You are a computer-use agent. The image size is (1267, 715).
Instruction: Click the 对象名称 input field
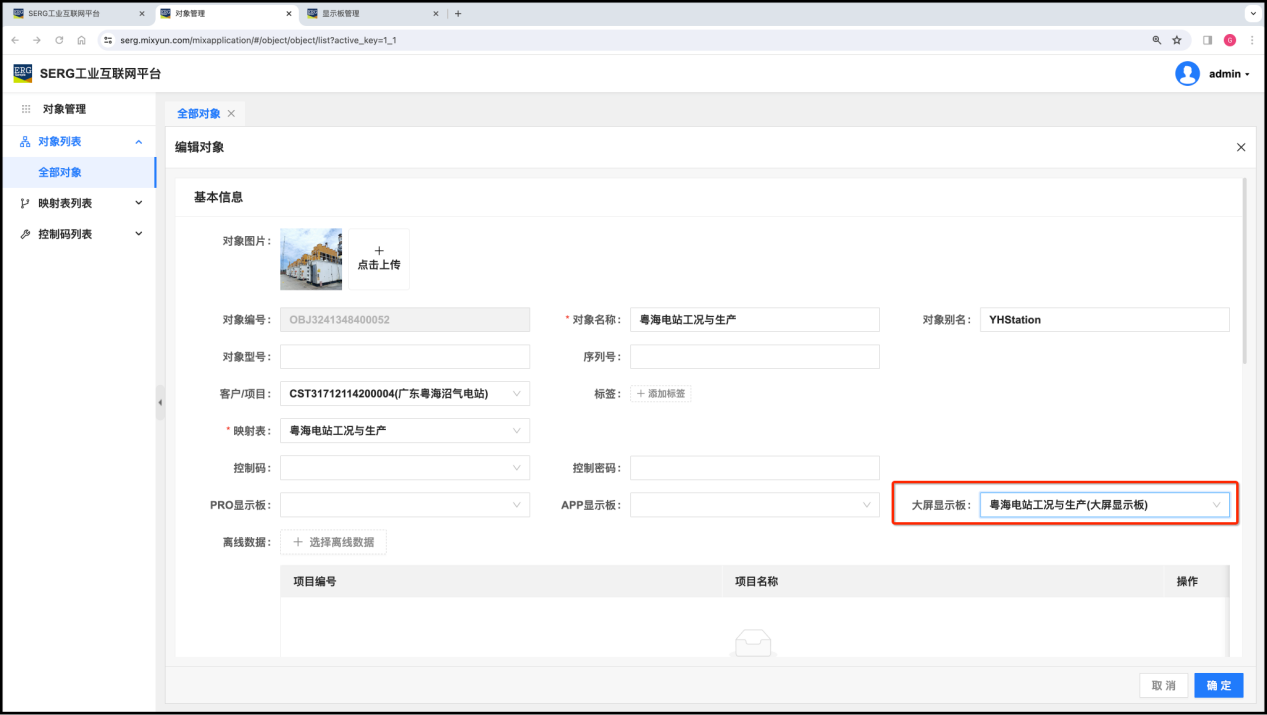point(754,320)
